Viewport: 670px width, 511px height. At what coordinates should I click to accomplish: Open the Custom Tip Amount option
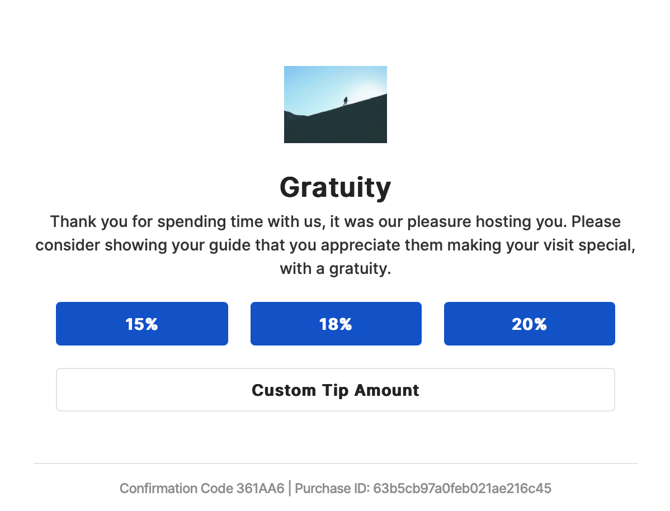coord(335,390)
